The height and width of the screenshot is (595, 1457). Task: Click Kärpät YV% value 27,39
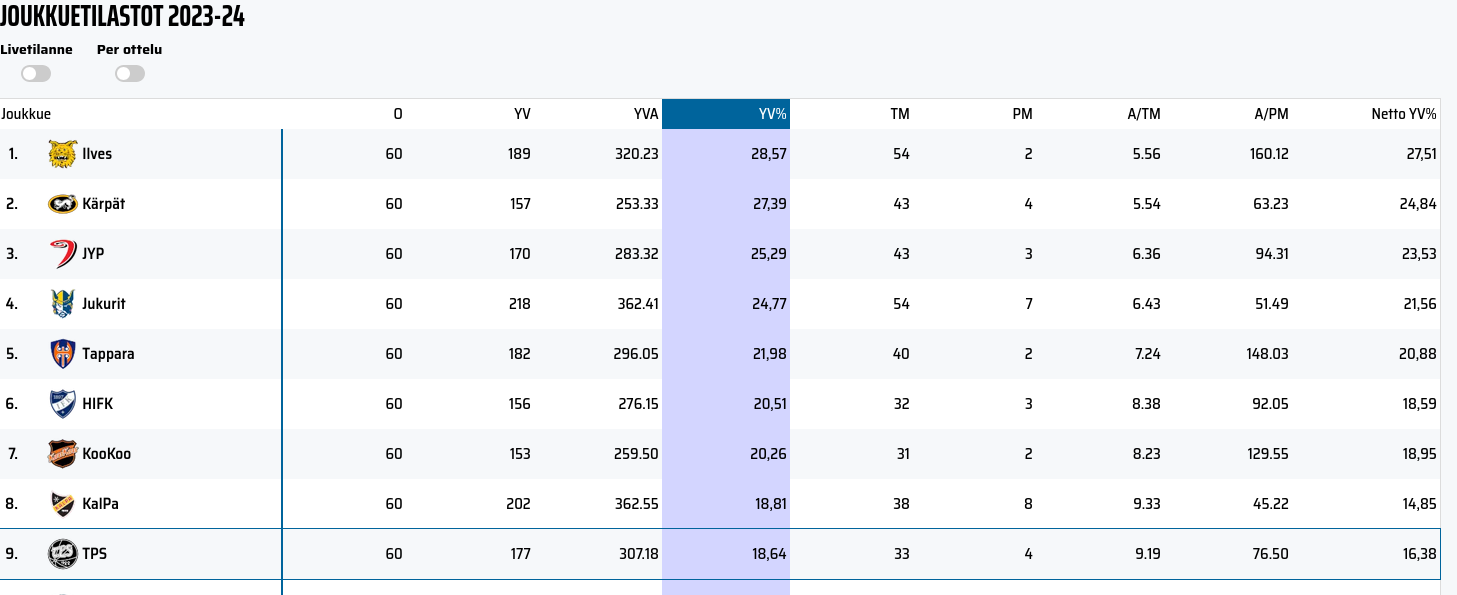(x=770, y=204)
